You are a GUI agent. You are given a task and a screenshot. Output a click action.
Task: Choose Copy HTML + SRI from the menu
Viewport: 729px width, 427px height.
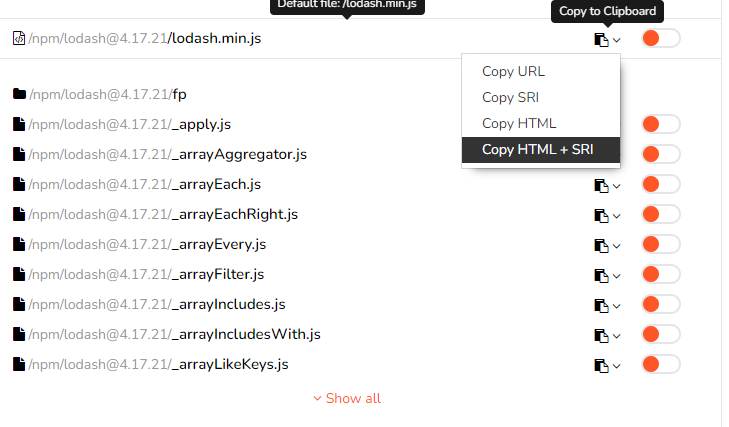(541, 149)
